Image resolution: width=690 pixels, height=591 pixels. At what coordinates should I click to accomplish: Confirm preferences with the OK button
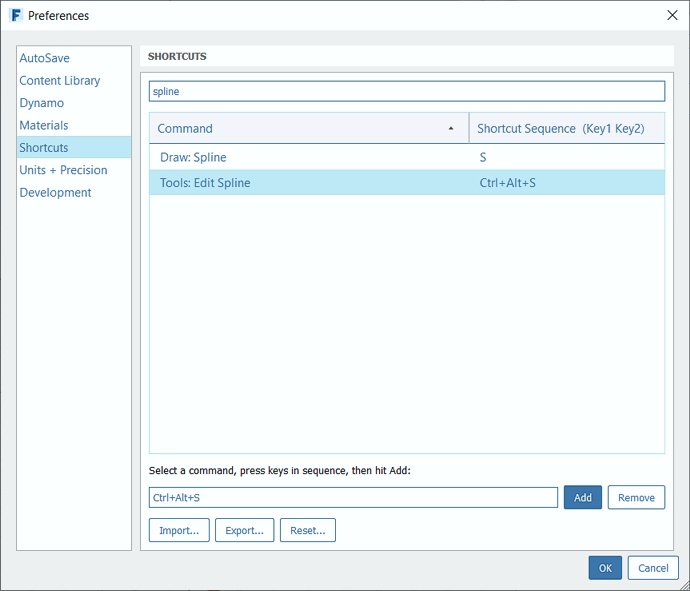pyautogui.click(x=605, y=567)
